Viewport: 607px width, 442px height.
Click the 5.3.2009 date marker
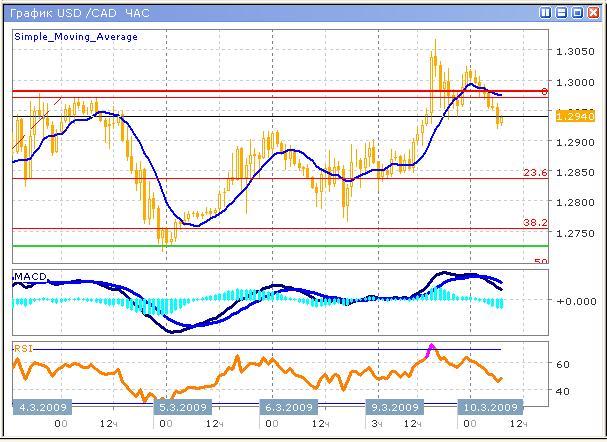(182, 407)
